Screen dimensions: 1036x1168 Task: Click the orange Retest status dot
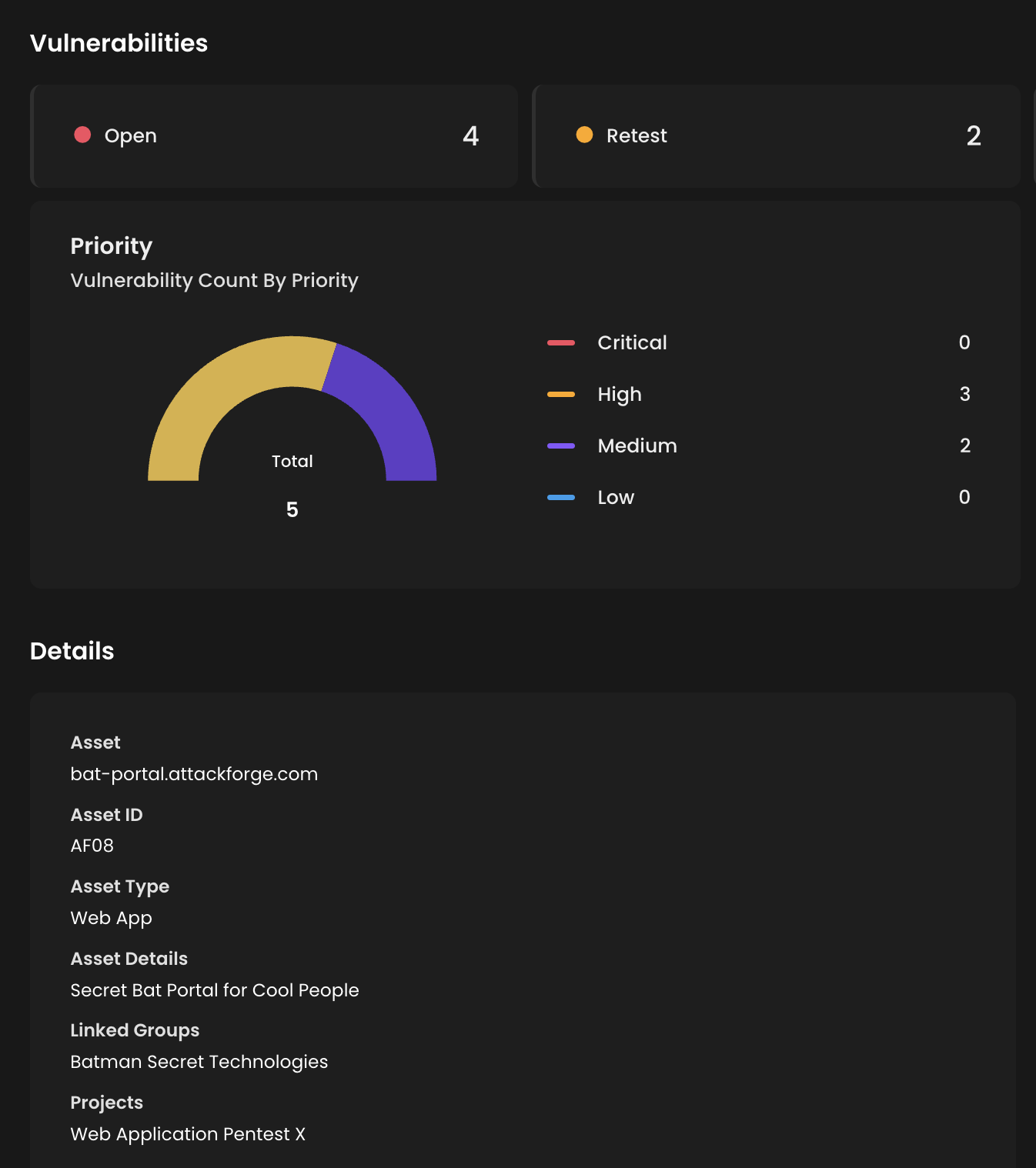click(x=584, y=135)
